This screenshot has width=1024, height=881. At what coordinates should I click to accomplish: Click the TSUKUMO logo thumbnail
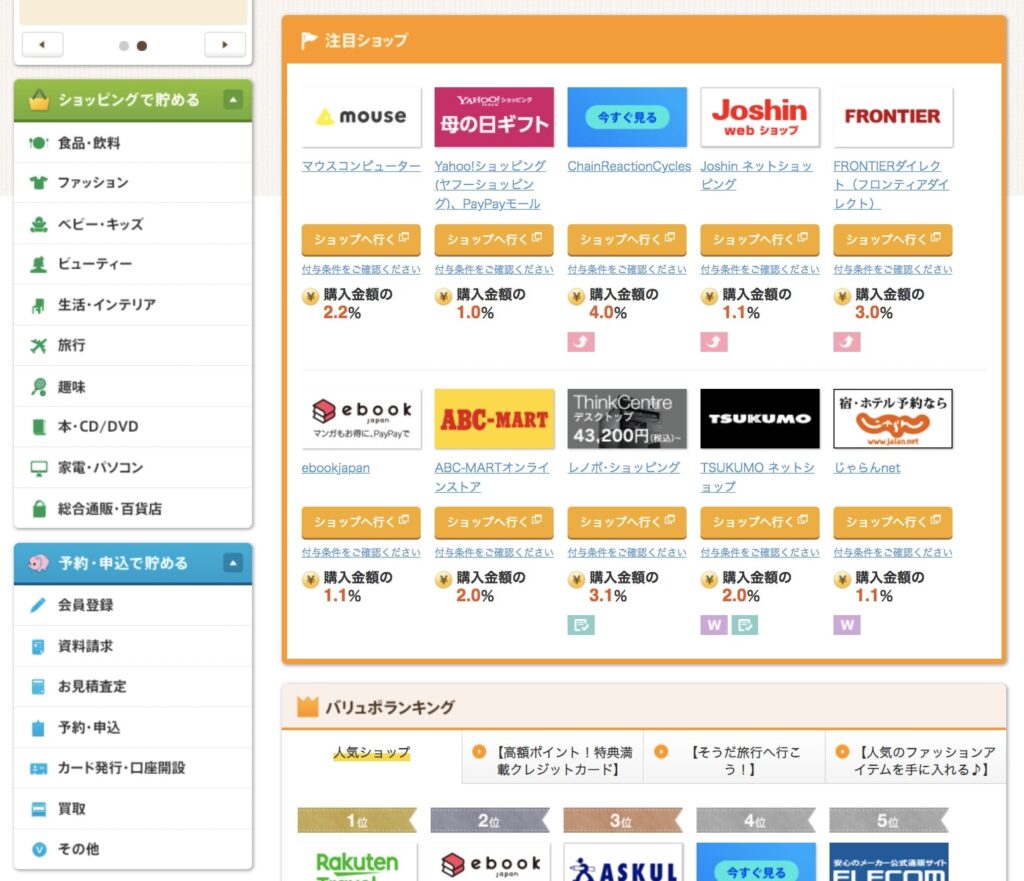(760, 419)
